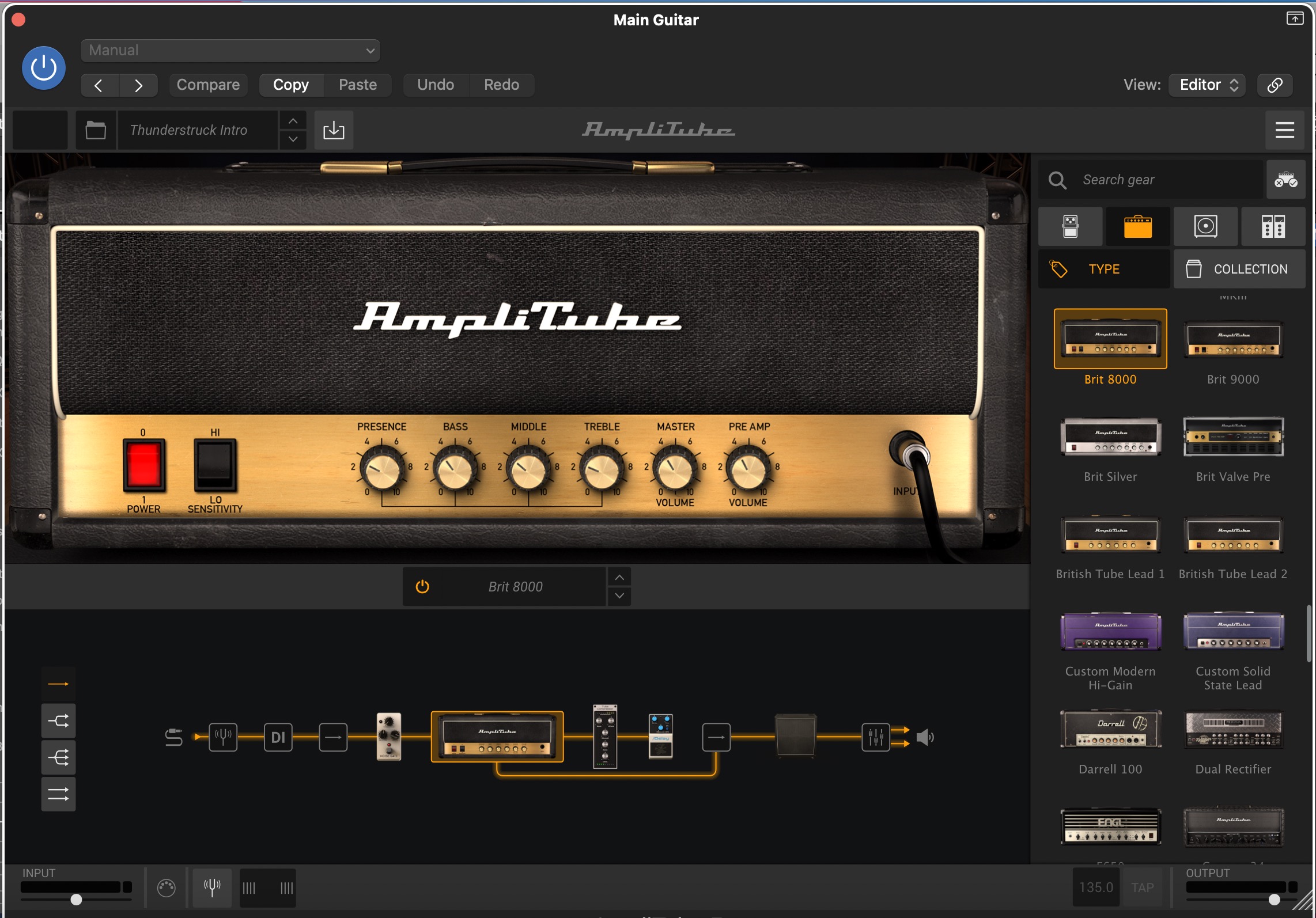This screenshot has width=1316, height=918.
Task: Go to previous plugin setting arrow
Action: click(99, 85)
